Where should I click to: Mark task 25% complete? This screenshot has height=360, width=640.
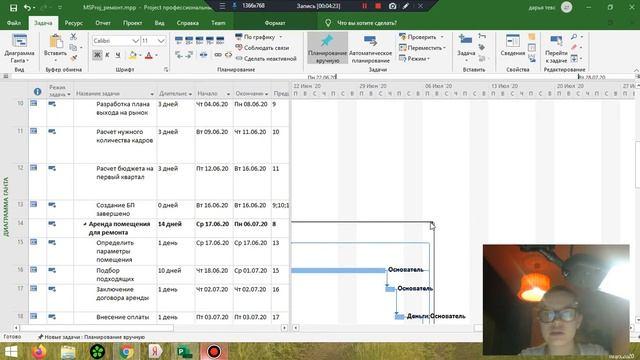tap(189, 40)
